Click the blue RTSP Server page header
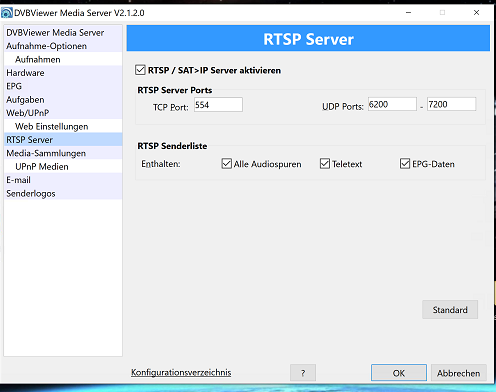The image size is (496, 392). tap(308, 38)
